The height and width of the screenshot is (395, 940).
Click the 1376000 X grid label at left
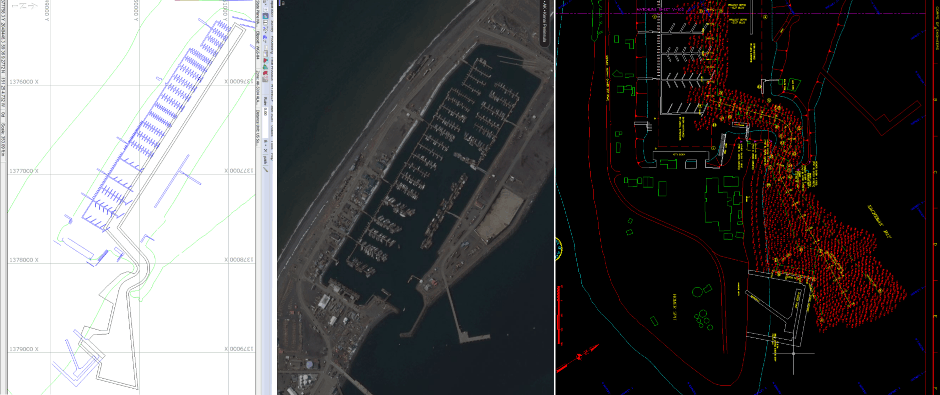tap(24, 82)
